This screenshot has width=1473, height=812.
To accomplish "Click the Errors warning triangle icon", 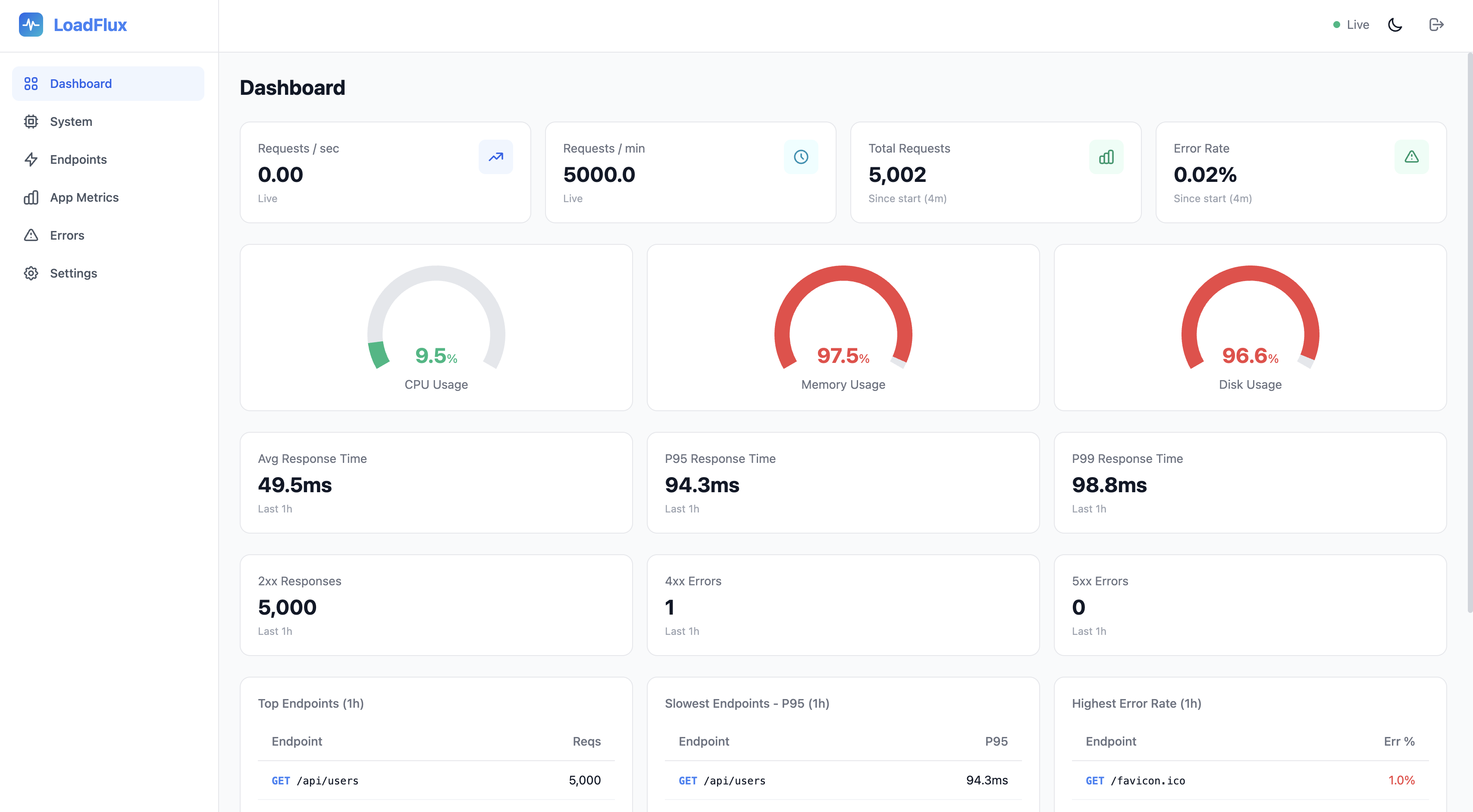I will tap(31, 235).
